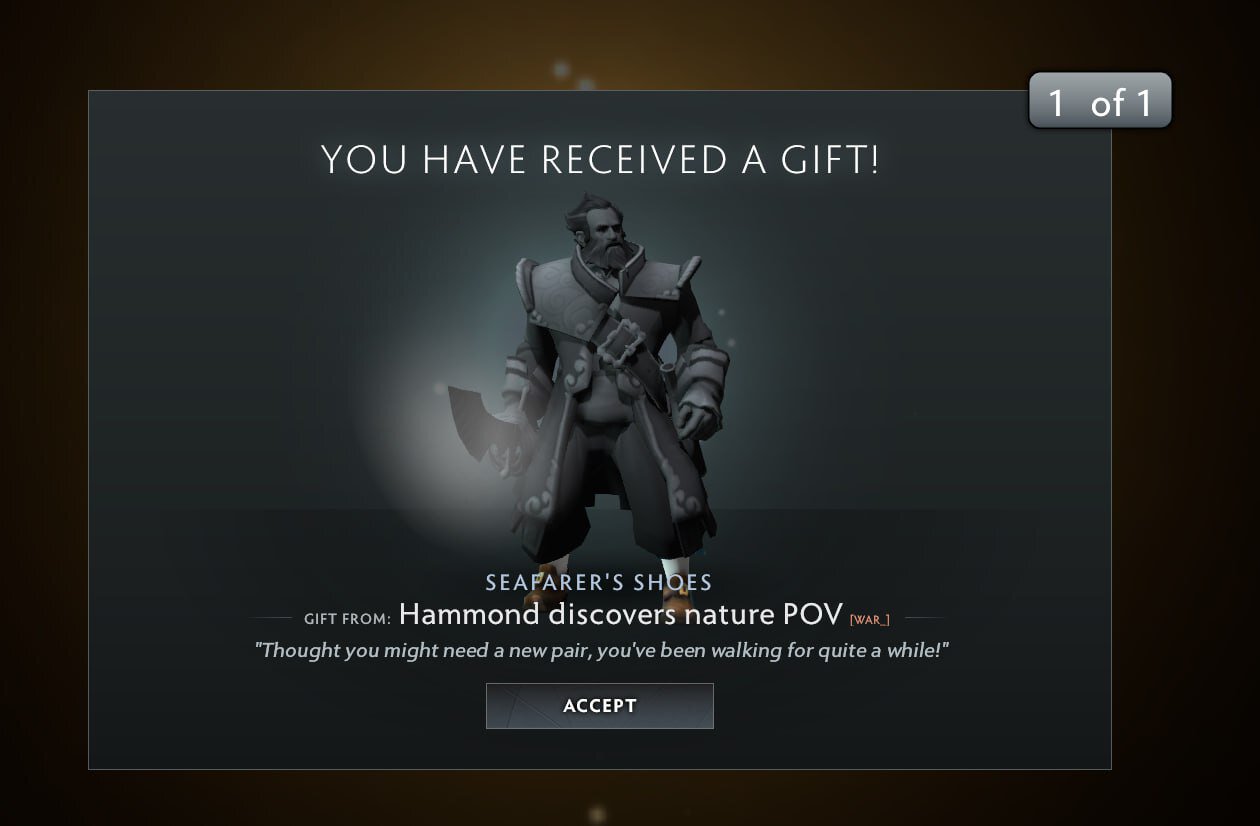Click the [WAR_] guild tag
Screen dimensions: 1260x826
pyautogui.click(x=869, y=620)
